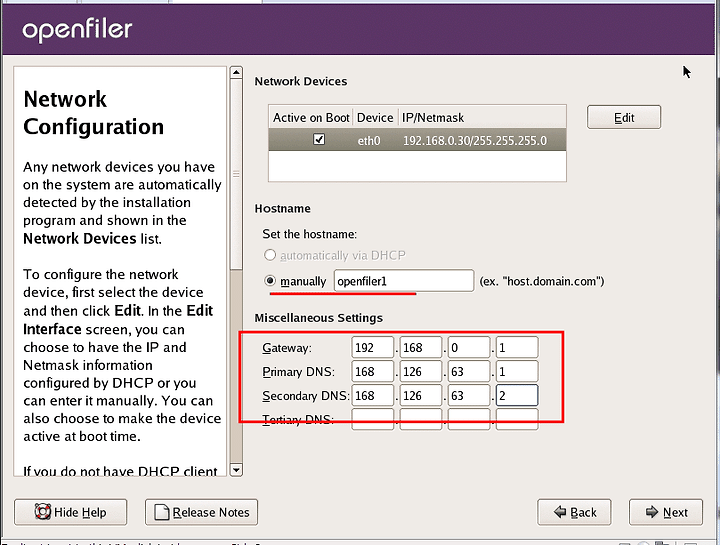This screenshot has height=545, width=720.
Task: Select the eth0 device name cell
Action: pos(369,140)
